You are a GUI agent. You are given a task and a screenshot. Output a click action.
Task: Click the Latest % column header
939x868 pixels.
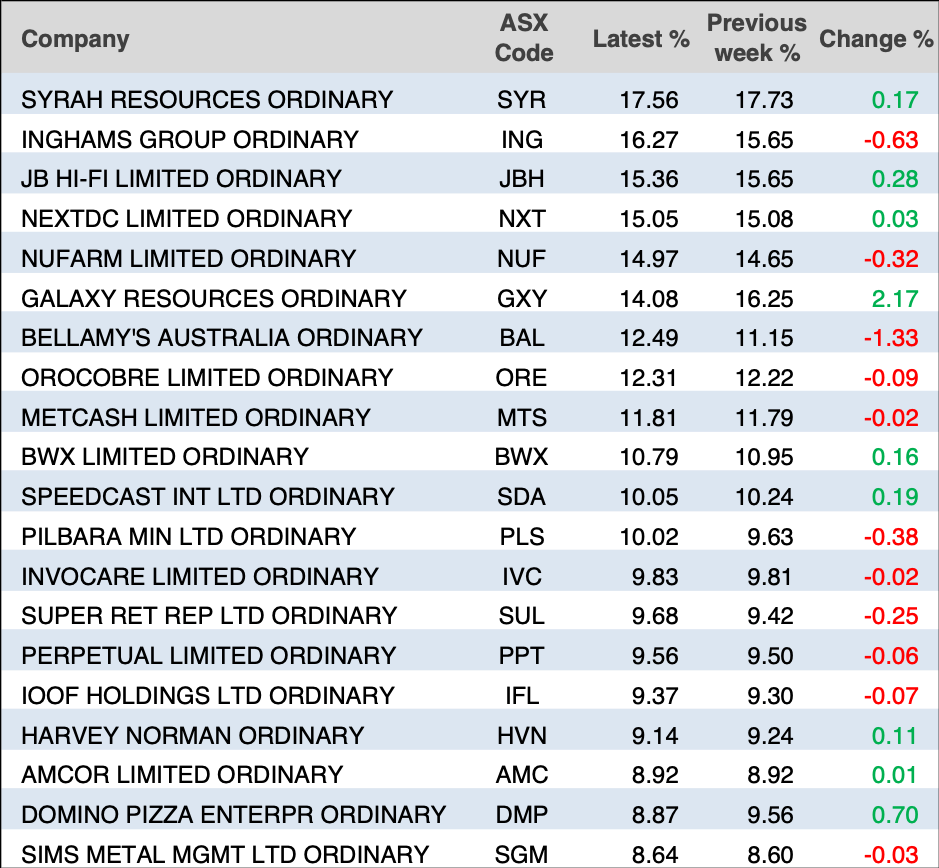pos(641,40)
